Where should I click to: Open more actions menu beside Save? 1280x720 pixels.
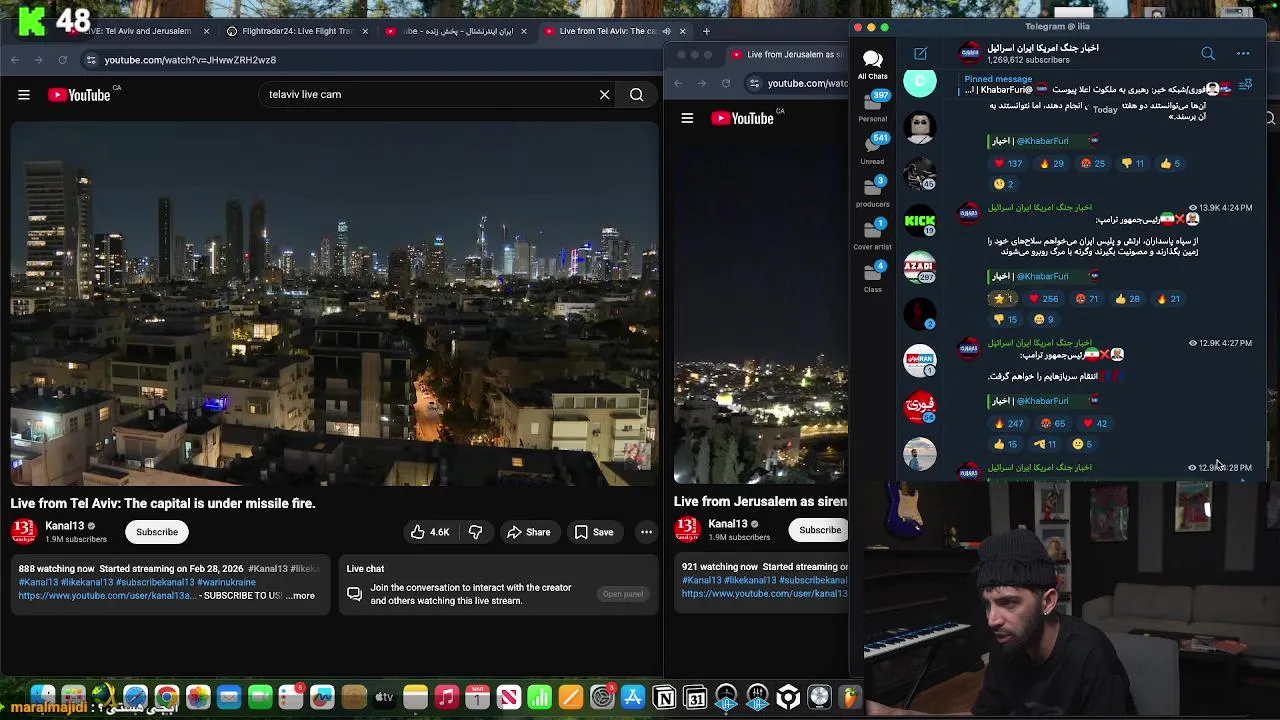[647, 532]
